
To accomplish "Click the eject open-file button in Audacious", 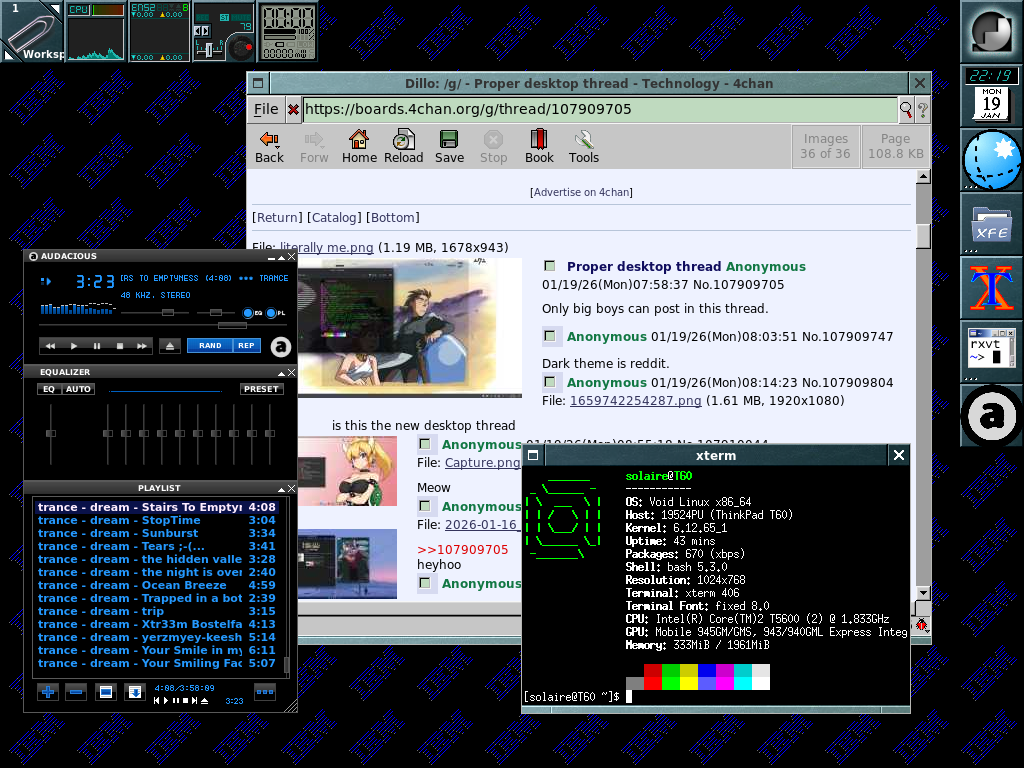I will coord(170,346).
